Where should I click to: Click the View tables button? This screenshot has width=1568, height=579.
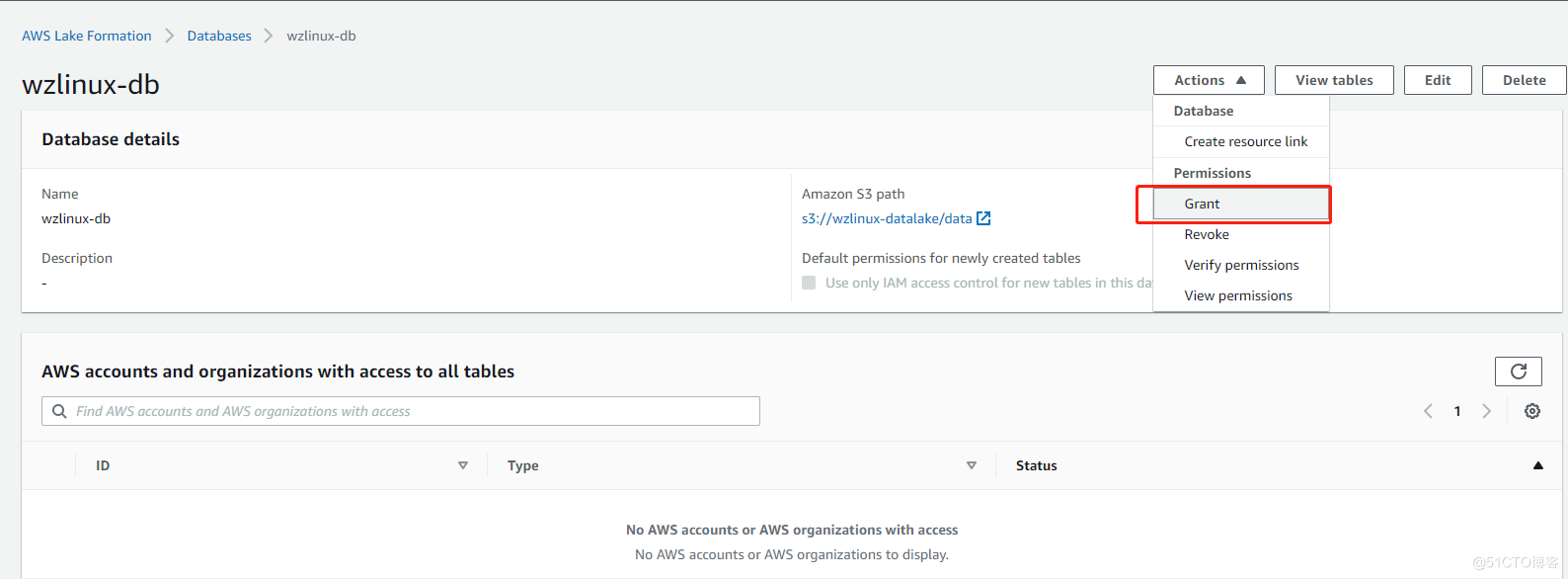click(x=1334, y=80)
